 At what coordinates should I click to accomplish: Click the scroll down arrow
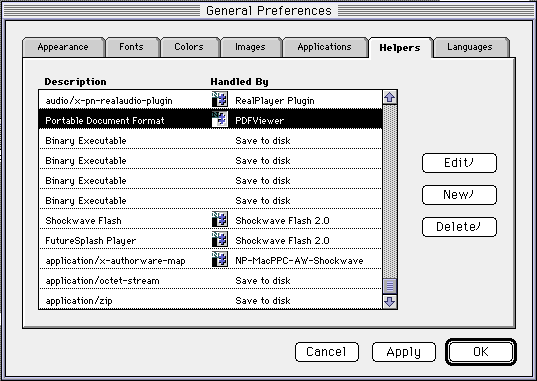coord(390,302)
